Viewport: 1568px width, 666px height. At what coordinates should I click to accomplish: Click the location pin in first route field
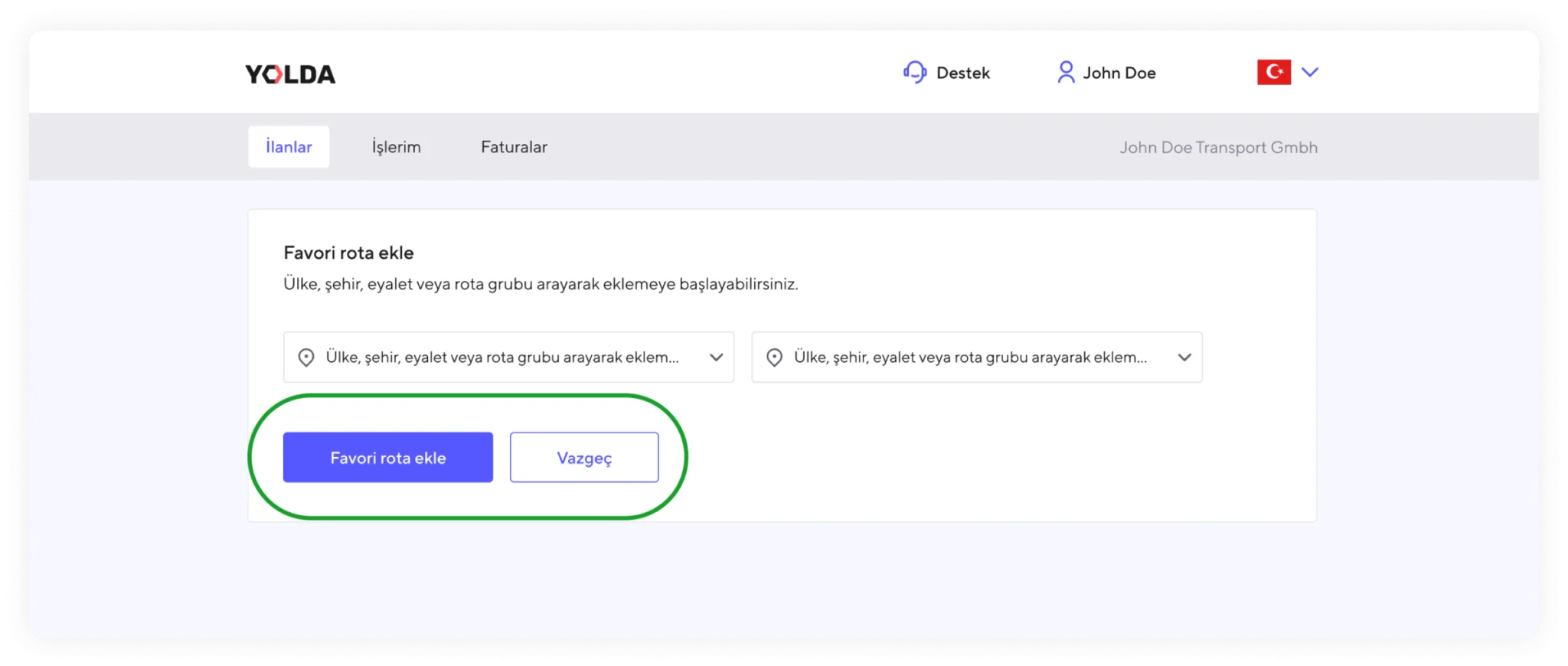306,357
